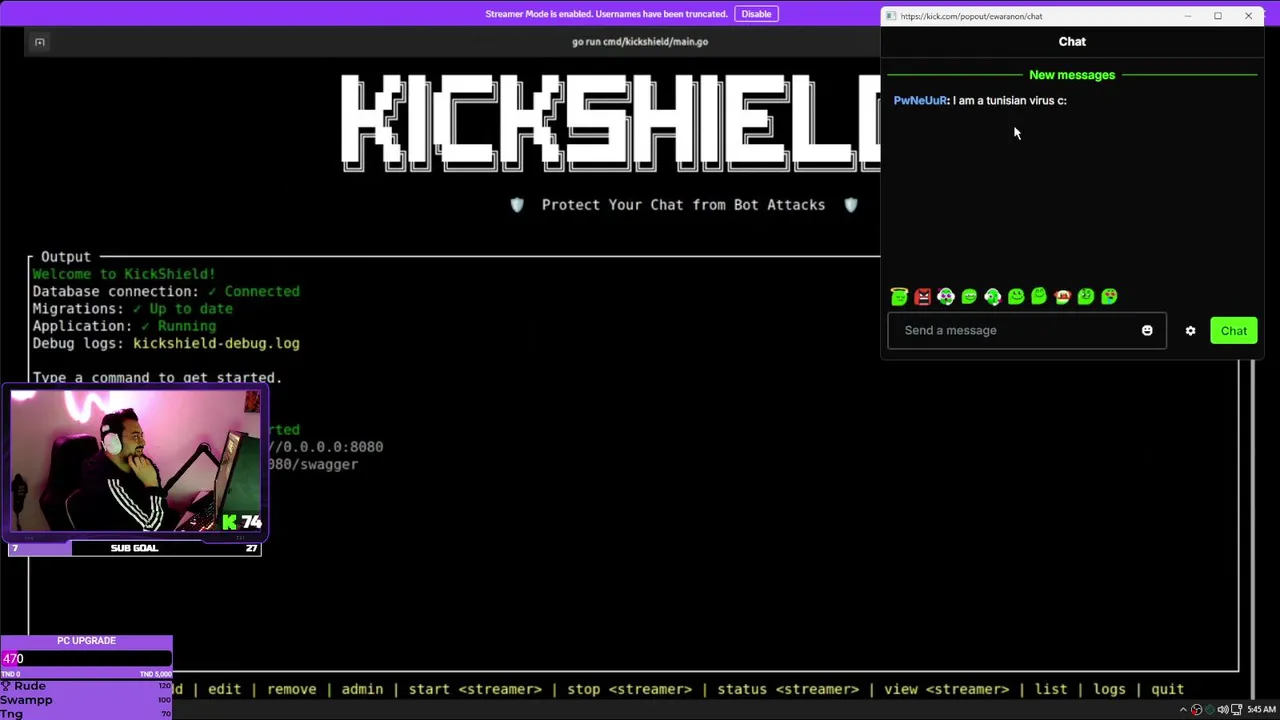Image resolution: width=1280 pixels, height=720 pixels.
Task: Insert the ninth squinting green emote
Action: click(1086, 296)
